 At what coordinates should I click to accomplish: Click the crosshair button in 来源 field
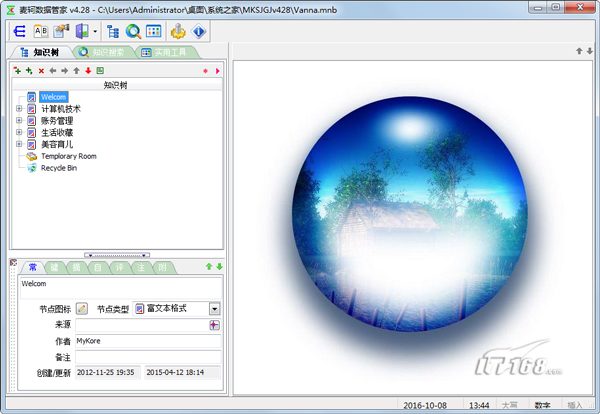tap(215, 325)
